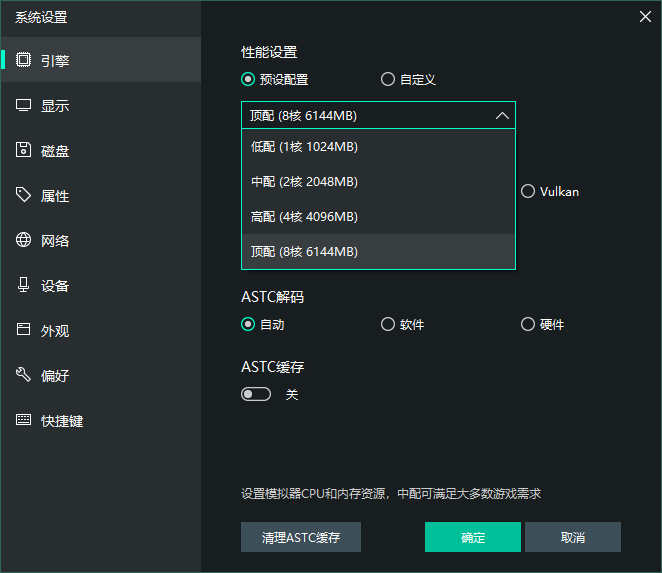
Task: Click the 外观 window icon
Action: click(x=23, y=330)
